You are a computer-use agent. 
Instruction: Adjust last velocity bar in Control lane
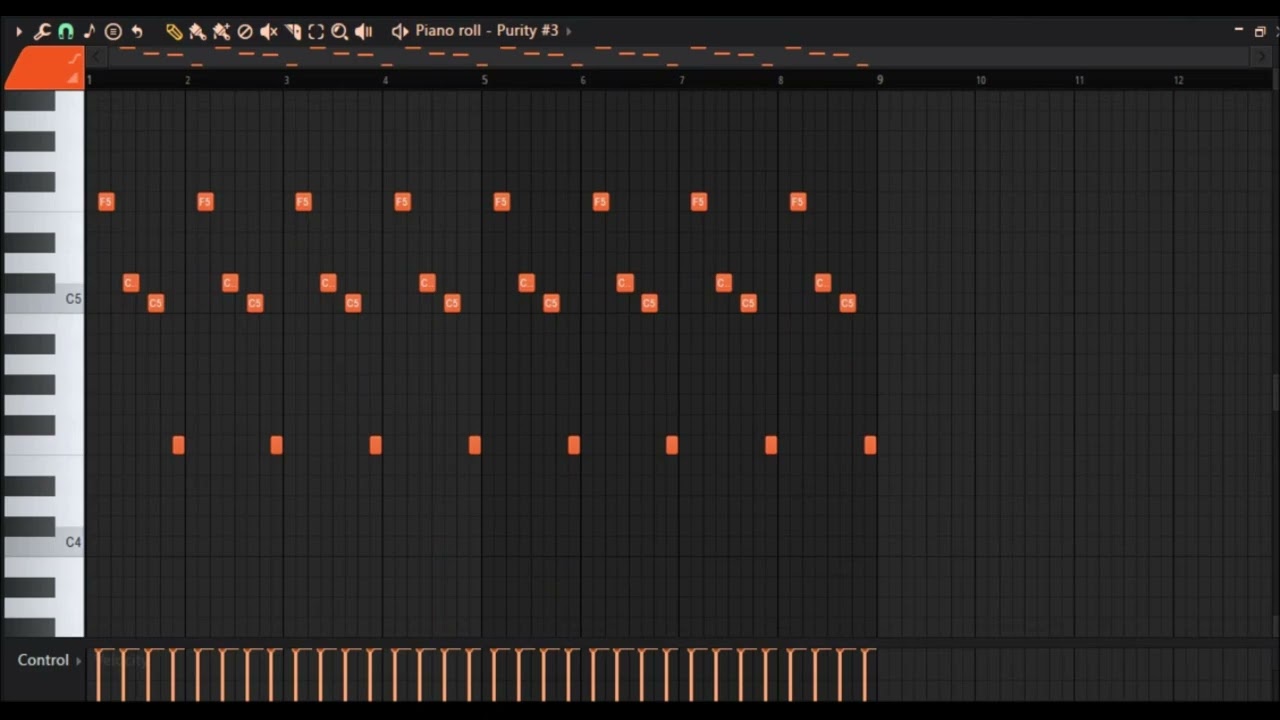(864, 675)
